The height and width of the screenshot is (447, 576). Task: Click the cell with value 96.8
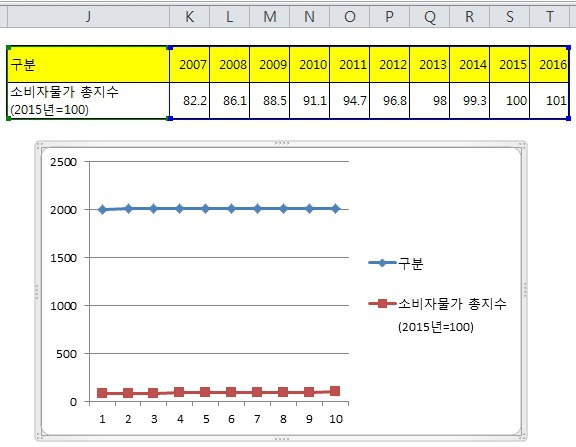coord(389,100)
